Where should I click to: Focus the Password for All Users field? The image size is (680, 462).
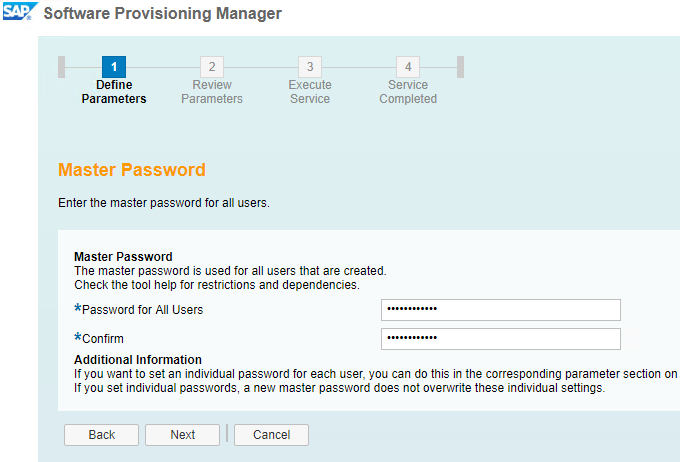click(501, 310)
